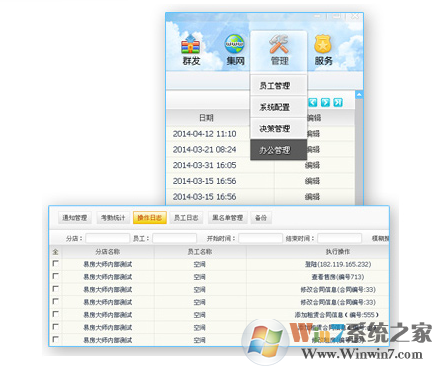Switch to the 黑名单管理 tab
Screen dimensions: 439x368
(x=228, y=218)
